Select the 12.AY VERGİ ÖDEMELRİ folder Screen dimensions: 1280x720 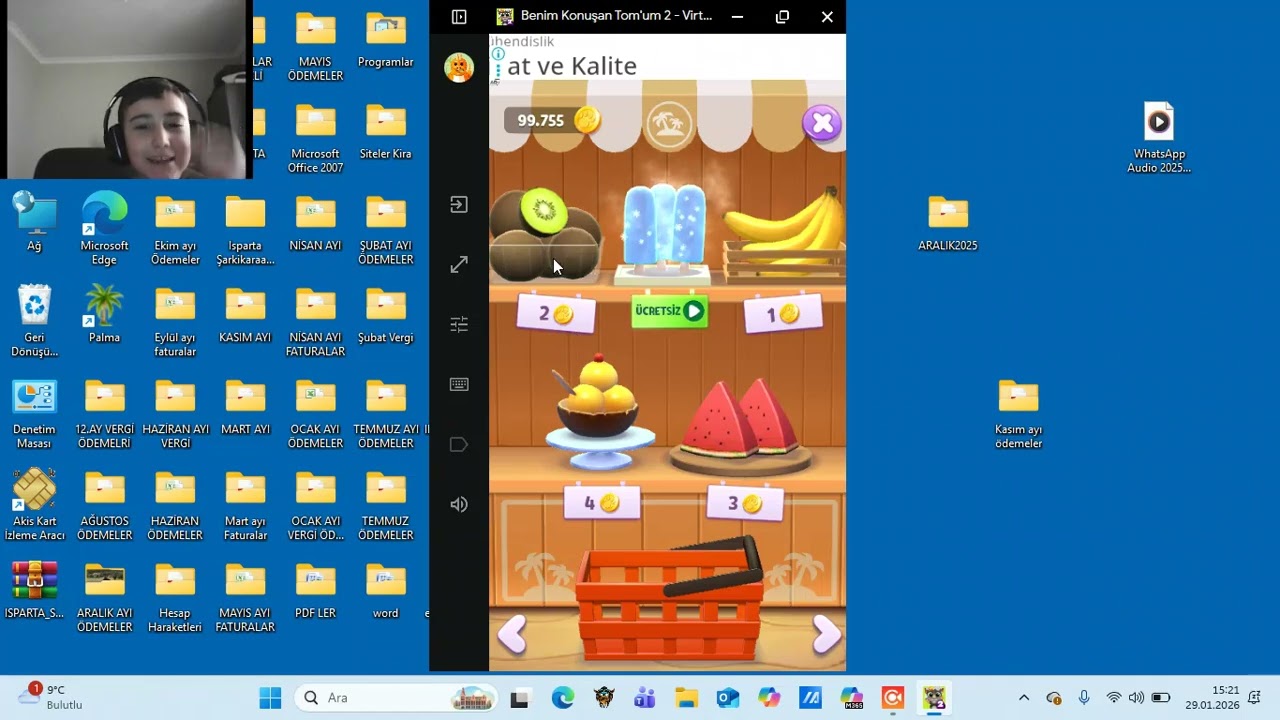coord(105,413)
